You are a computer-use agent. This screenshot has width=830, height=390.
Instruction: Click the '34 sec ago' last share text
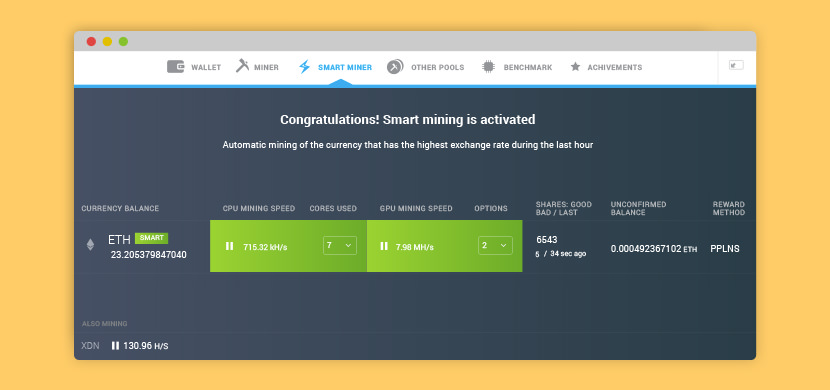568,254
